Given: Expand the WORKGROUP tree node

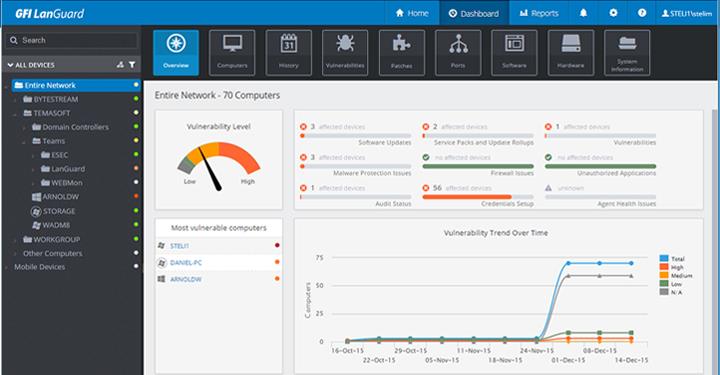Looking at the screenshot, I should (x=15, y=240).
